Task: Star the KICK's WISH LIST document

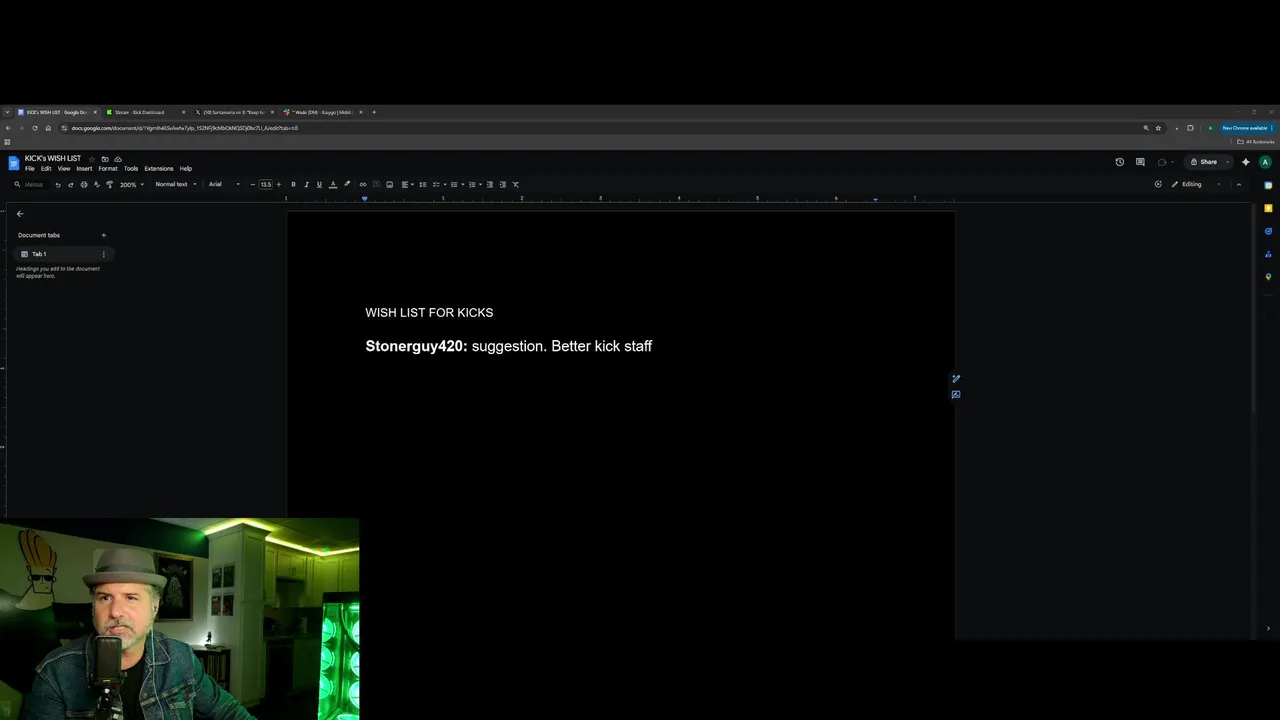Action: point(92,159)
